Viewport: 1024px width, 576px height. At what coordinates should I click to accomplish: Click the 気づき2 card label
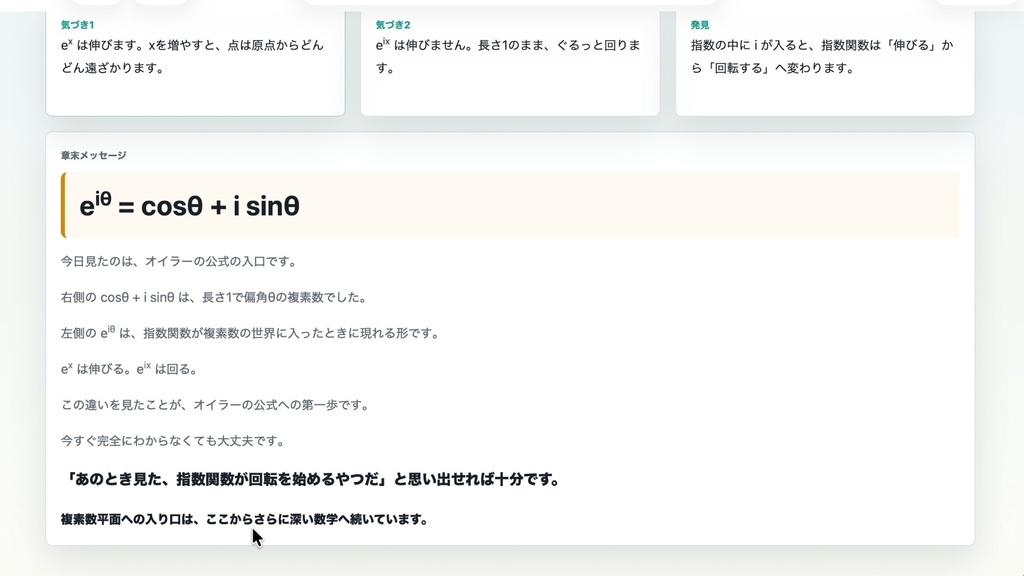tap(392, 25)
